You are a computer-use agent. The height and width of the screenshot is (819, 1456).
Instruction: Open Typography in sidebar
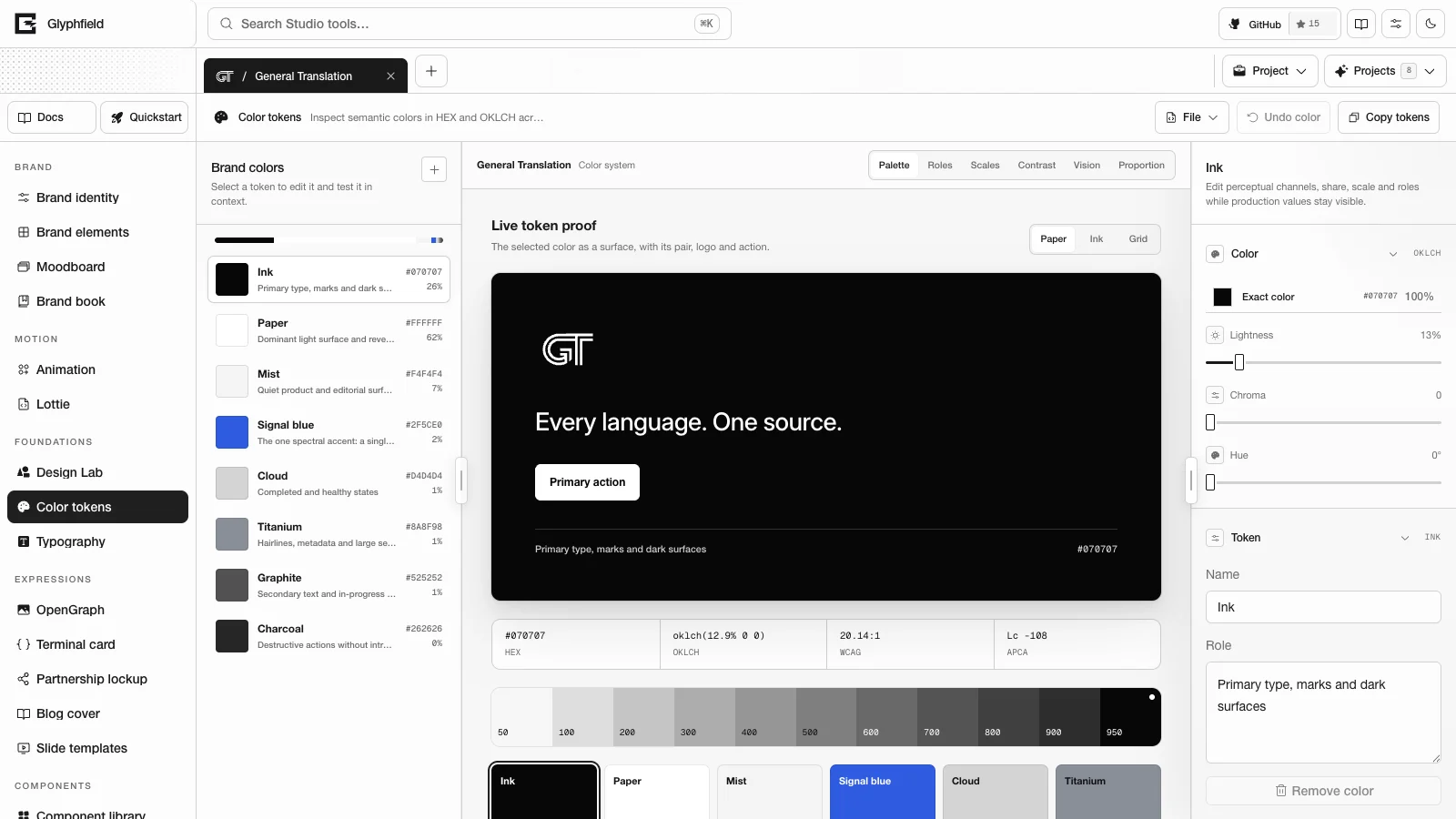click(x=97, y=541)
